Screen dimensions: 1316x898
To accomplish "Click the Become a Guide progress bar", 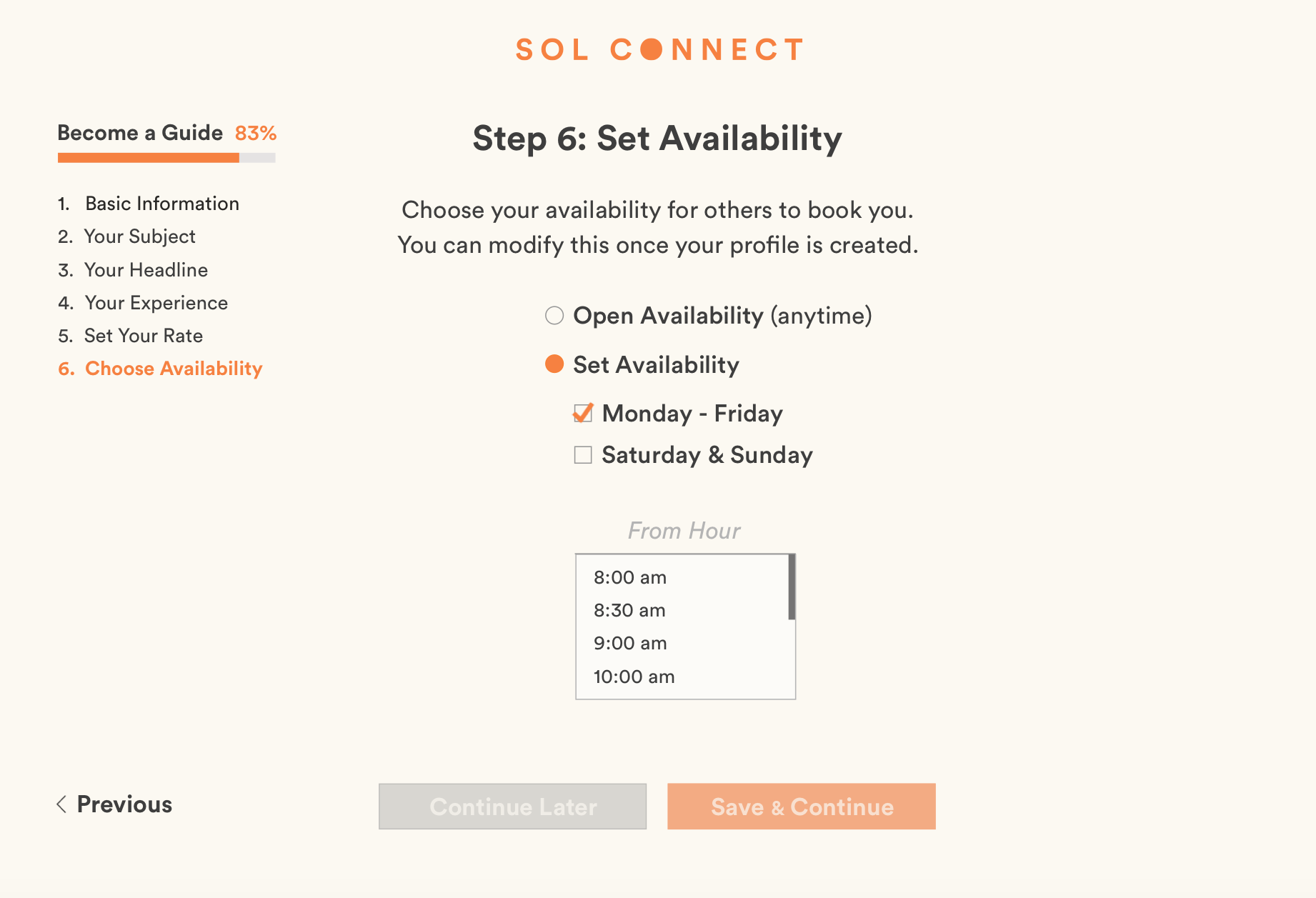I will click(x=166, y=158).
